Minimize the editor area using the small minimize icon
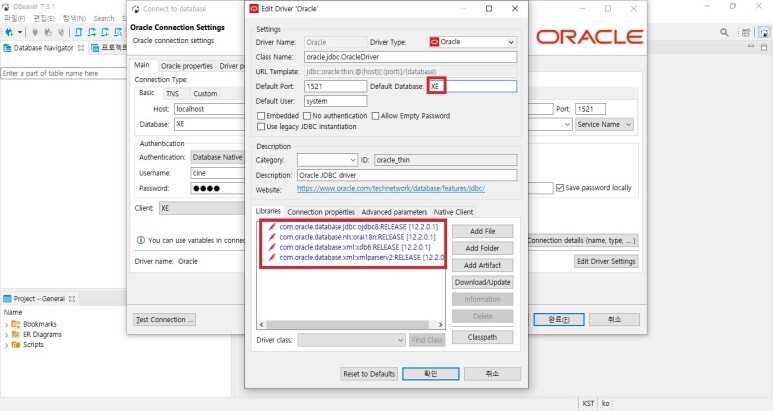Screen dimensions: 773x411 coord(751,47)
